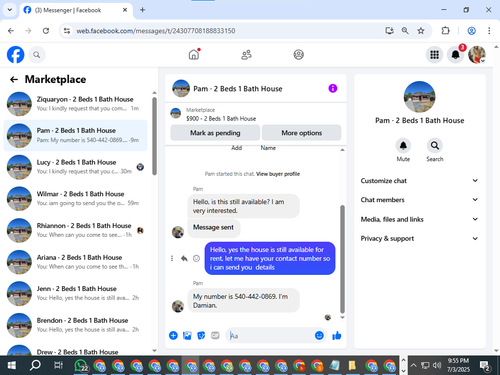500x375 pixels.
Task: Expand the Privacy & support section
Action: pyautogui.click(x=419, y=238)
